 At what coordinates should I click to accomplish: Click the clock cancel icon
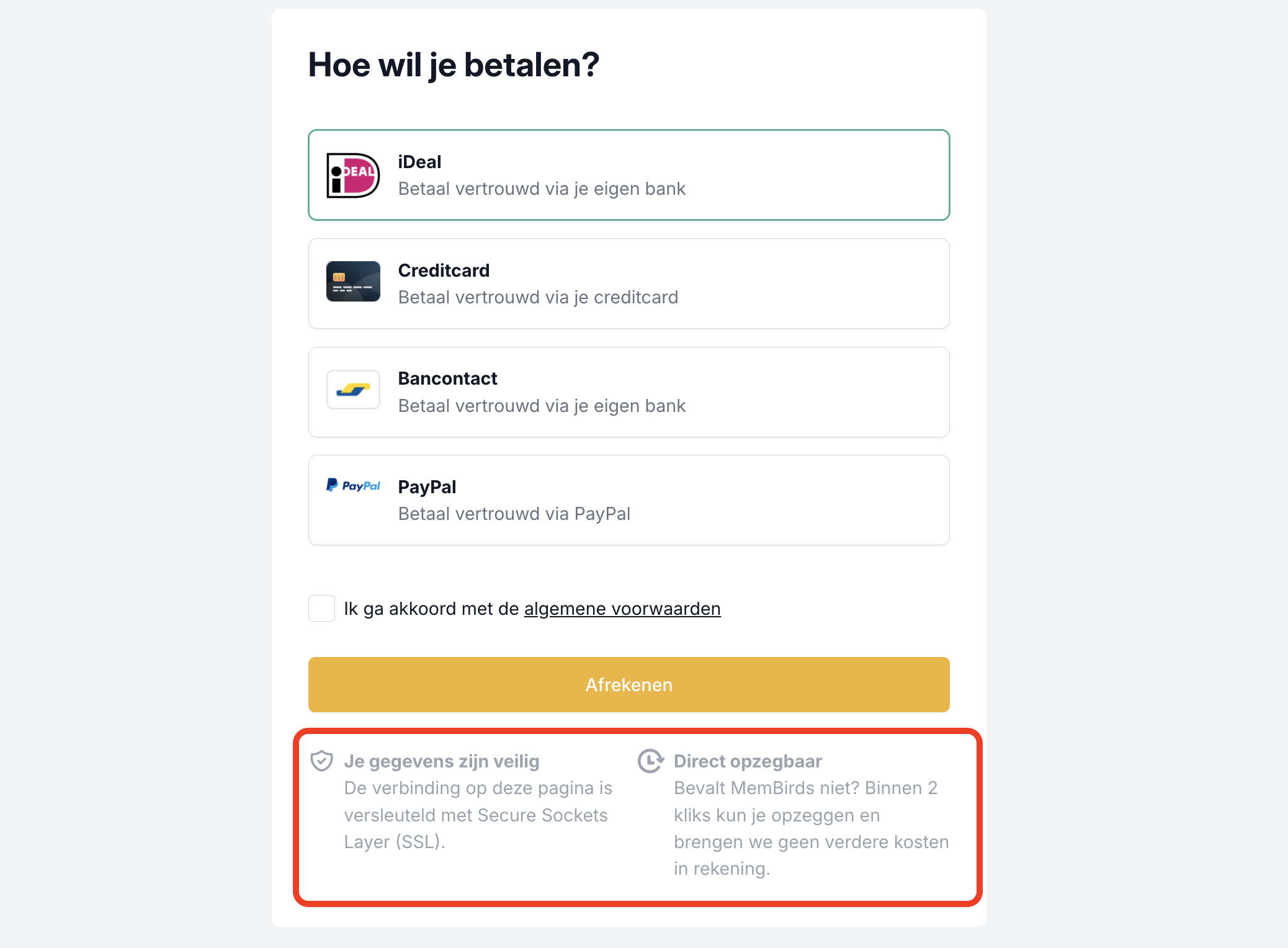coord(650,761)
